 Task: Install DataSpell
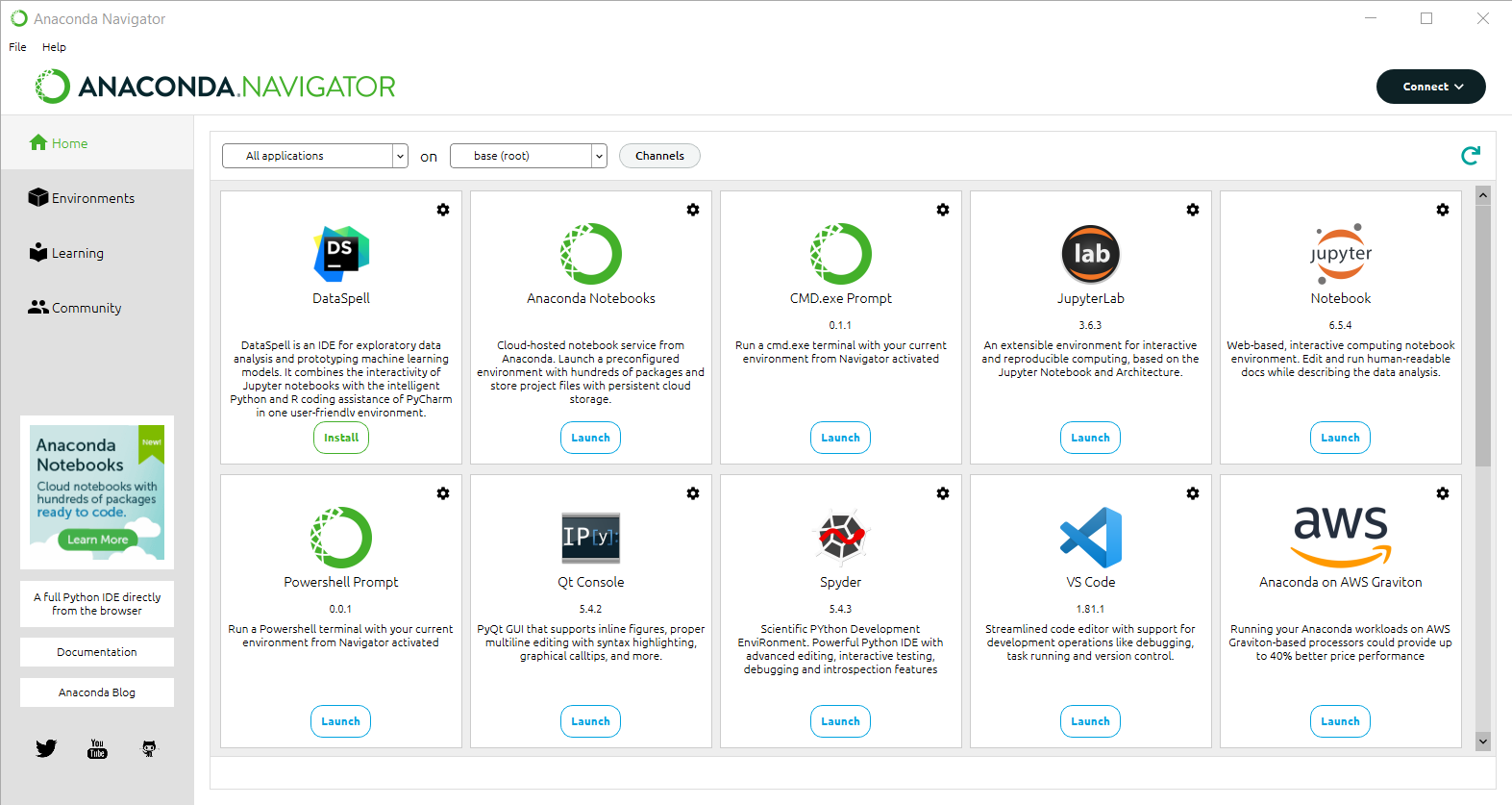(x=341, y=438)
